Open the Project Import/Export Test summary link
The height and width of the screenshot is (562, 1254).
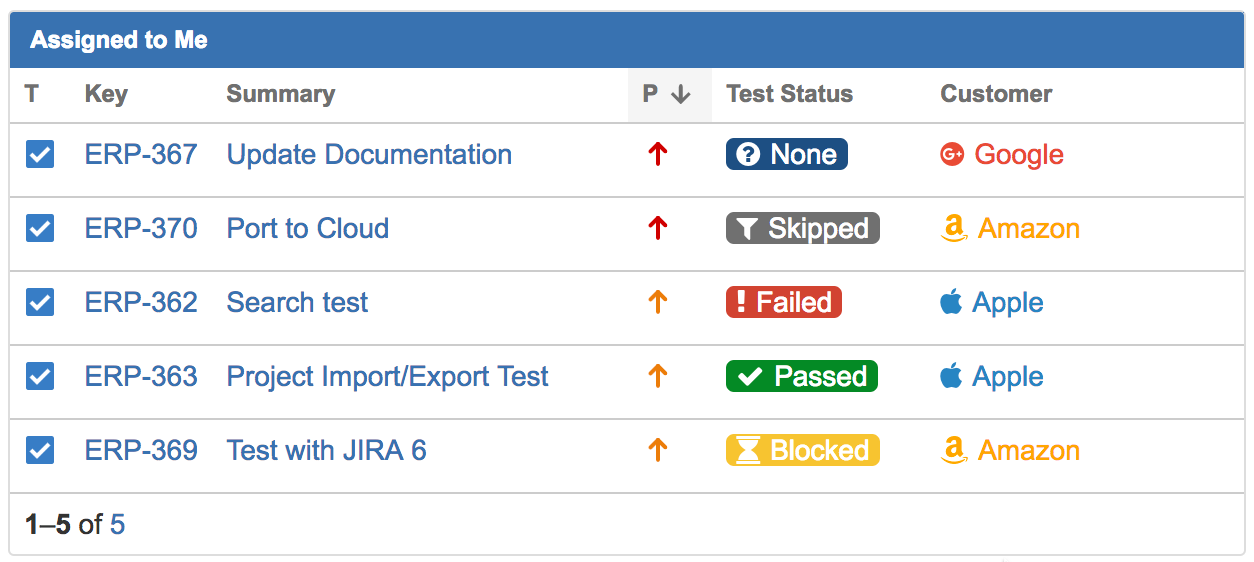[387, 376]
